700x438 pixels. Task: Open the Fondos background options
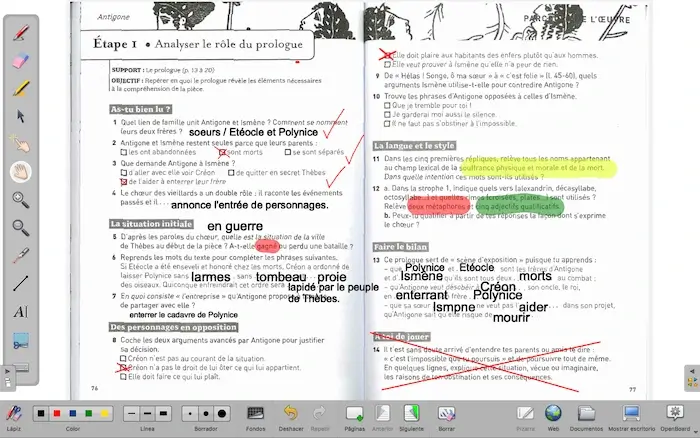click(x=256, y=412)
